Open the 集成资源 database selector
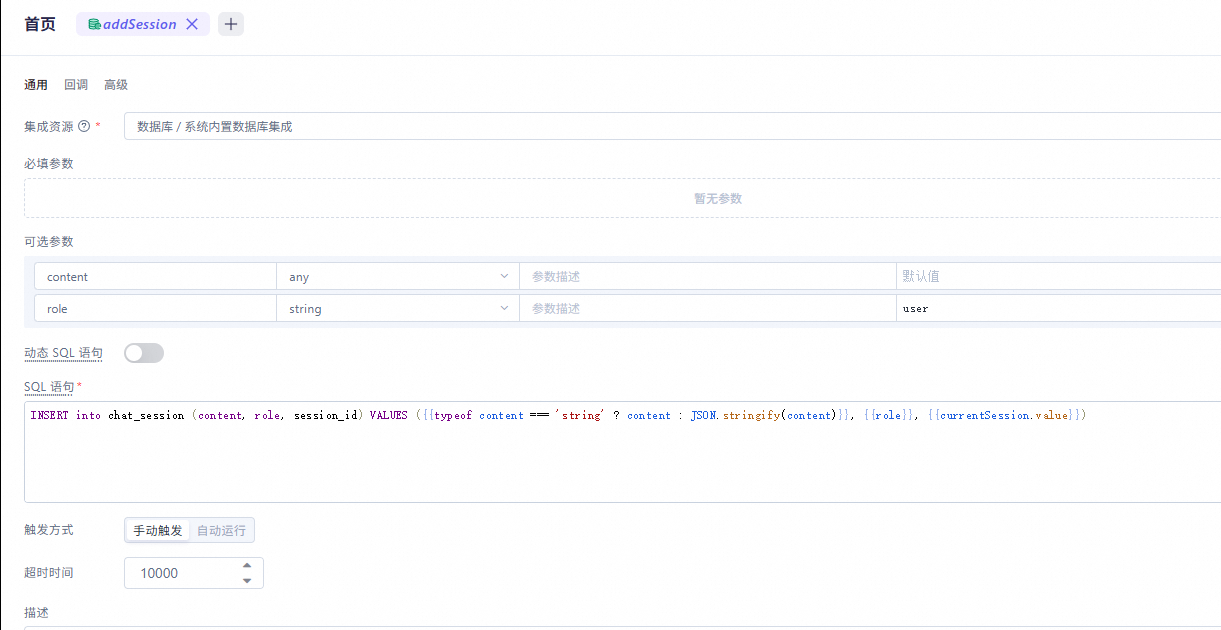 (672, 127)
